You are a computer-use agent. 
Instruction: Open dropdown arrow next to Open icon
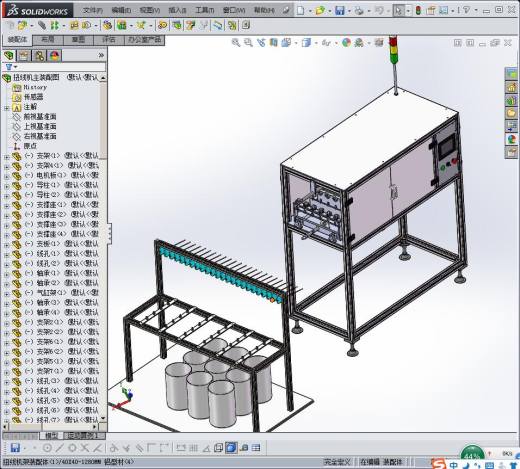point(329,11)
